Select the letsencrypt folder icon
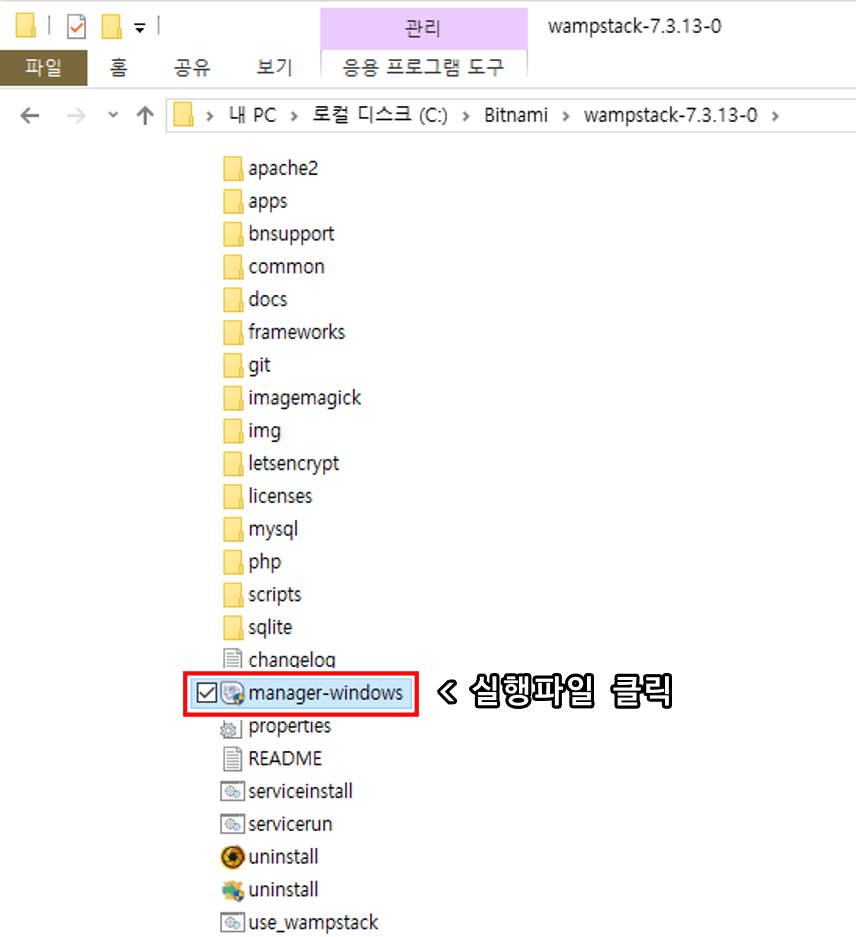This screenshot has height=937, width=856. tap(233, 464)
